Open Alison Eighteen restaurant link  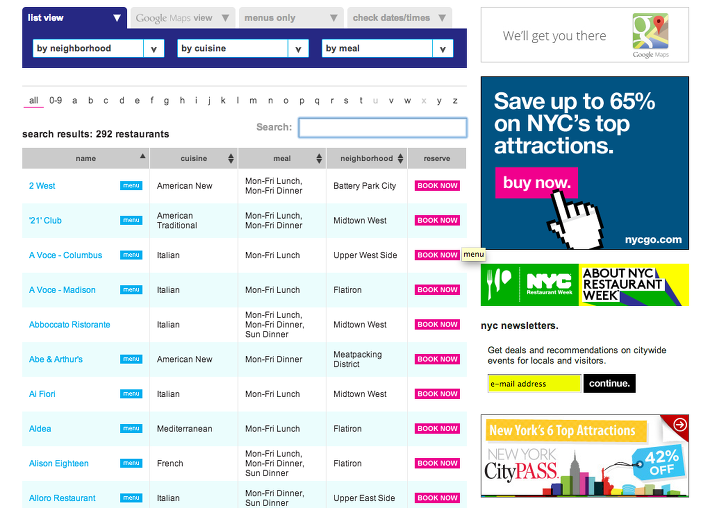59,463
